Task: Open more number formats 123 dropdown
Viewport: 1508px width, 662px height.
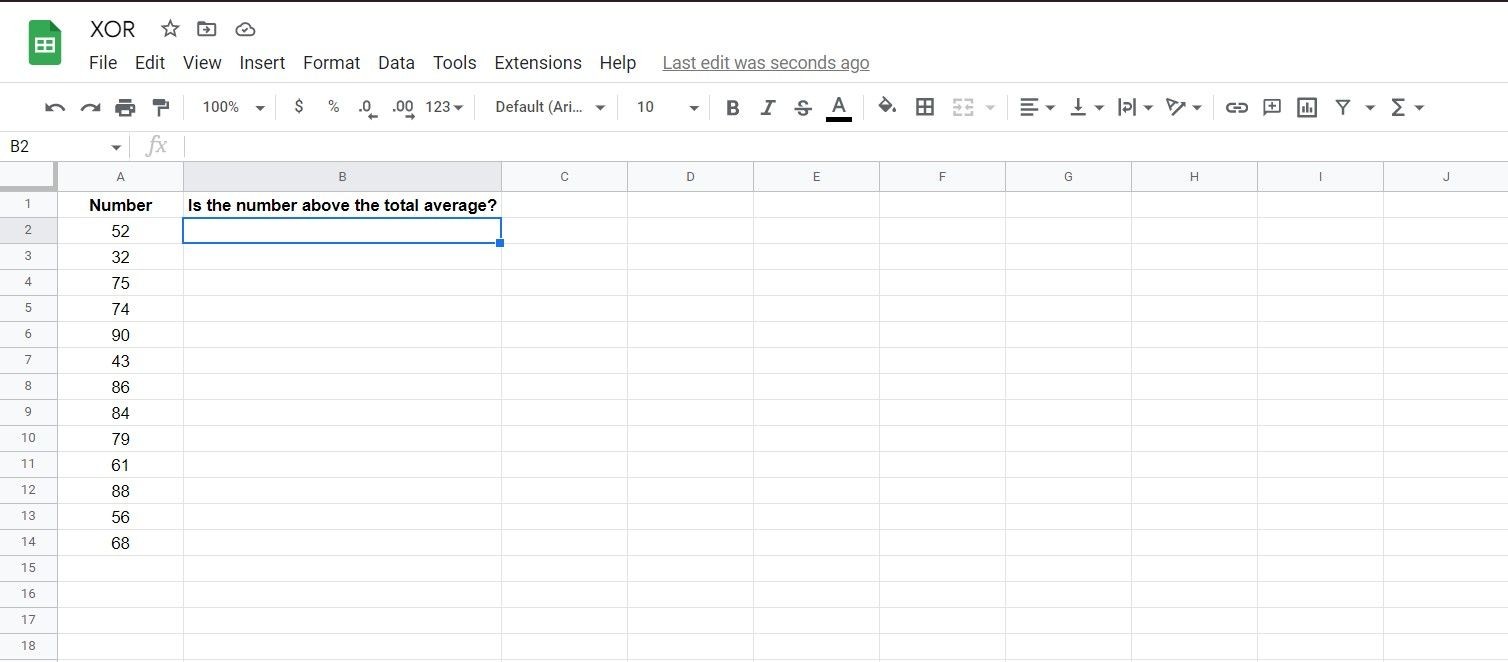Action: coord(445,107)
